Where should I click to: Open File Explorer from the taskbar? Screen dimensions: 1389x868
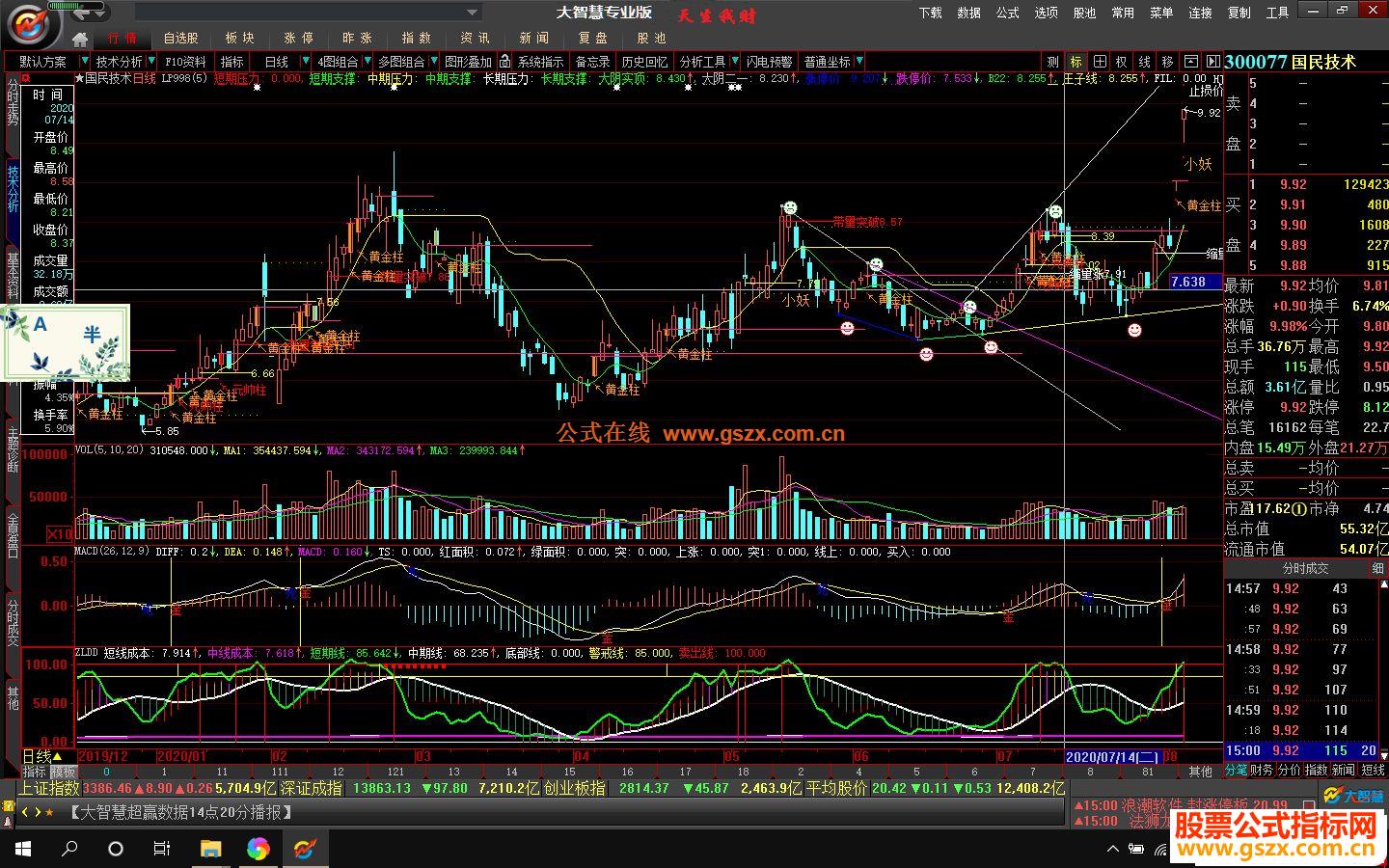[210, 849]
